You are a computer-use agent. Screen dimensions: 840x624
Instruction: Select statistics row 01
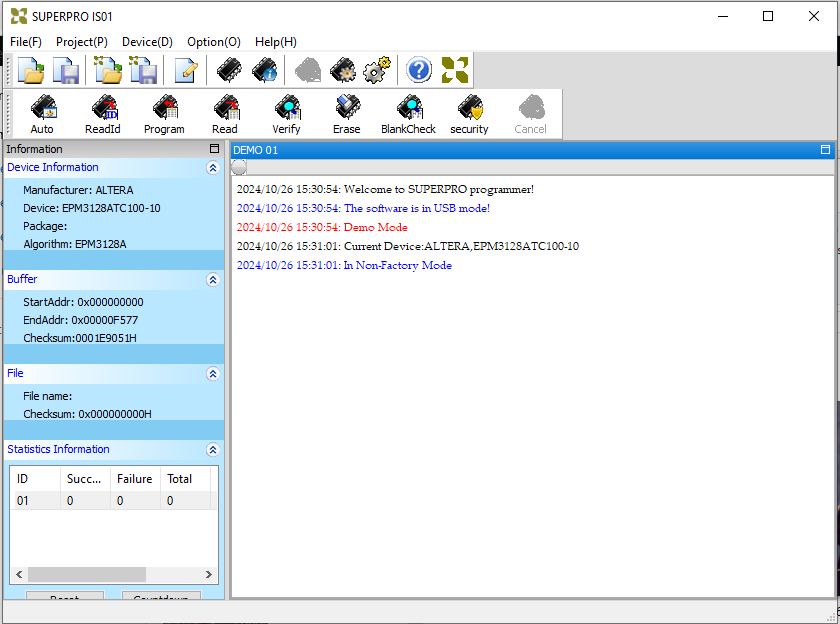[x=114, y=500]
